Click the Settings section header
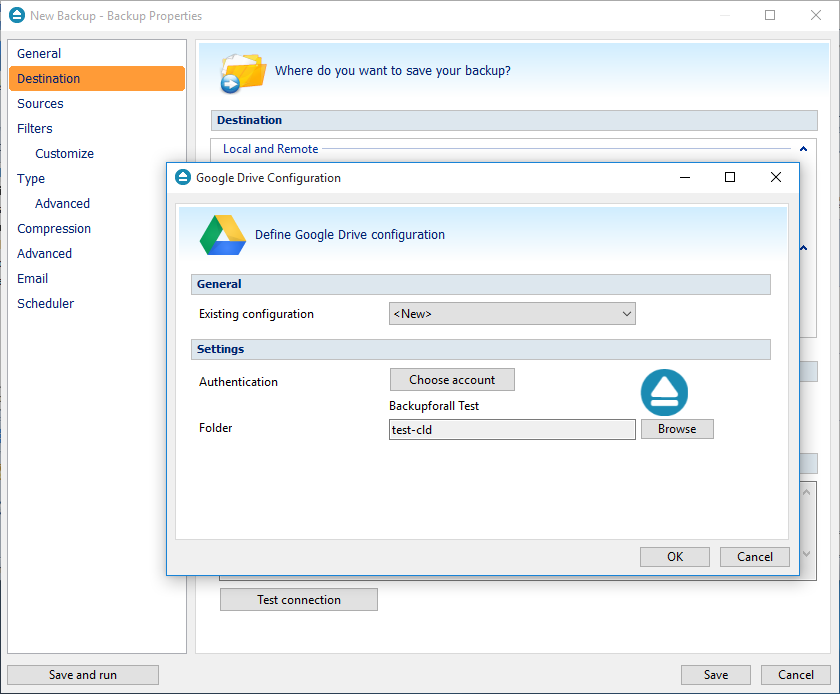The height and width of the screenshot is (694, 840). click(481, 349)
